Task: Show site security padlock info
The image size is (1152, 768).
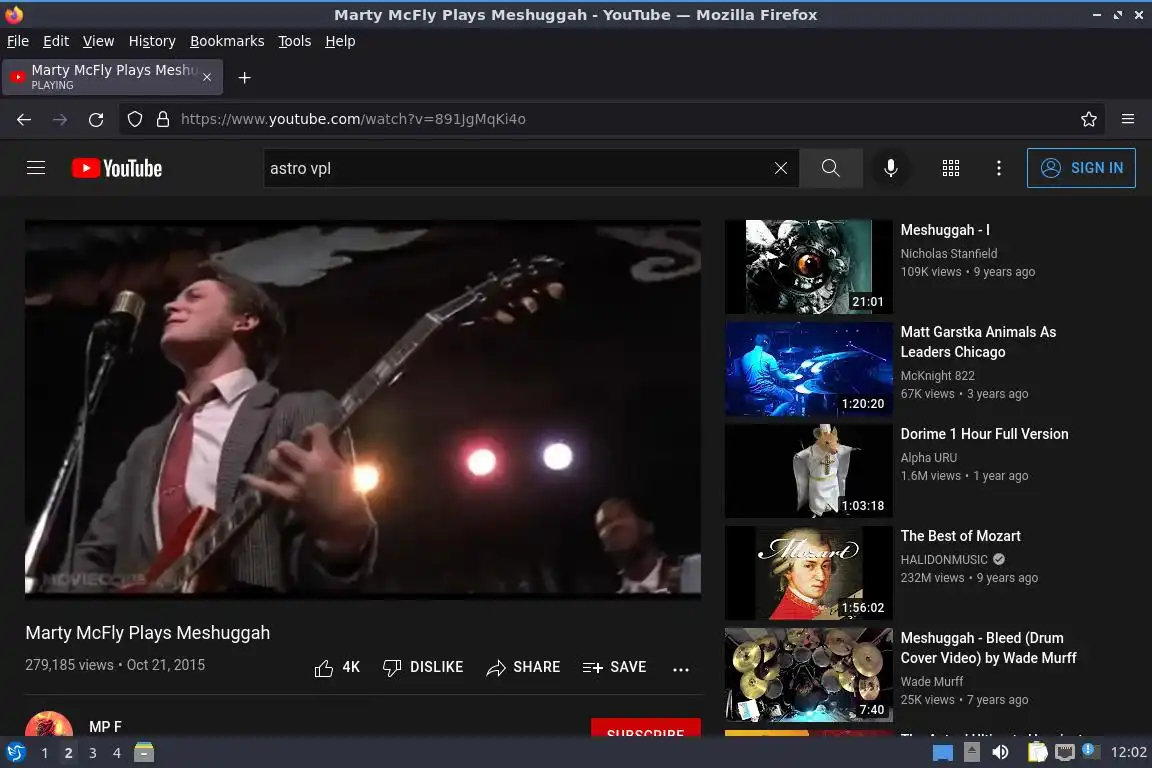Action: [x=163, y=119]
